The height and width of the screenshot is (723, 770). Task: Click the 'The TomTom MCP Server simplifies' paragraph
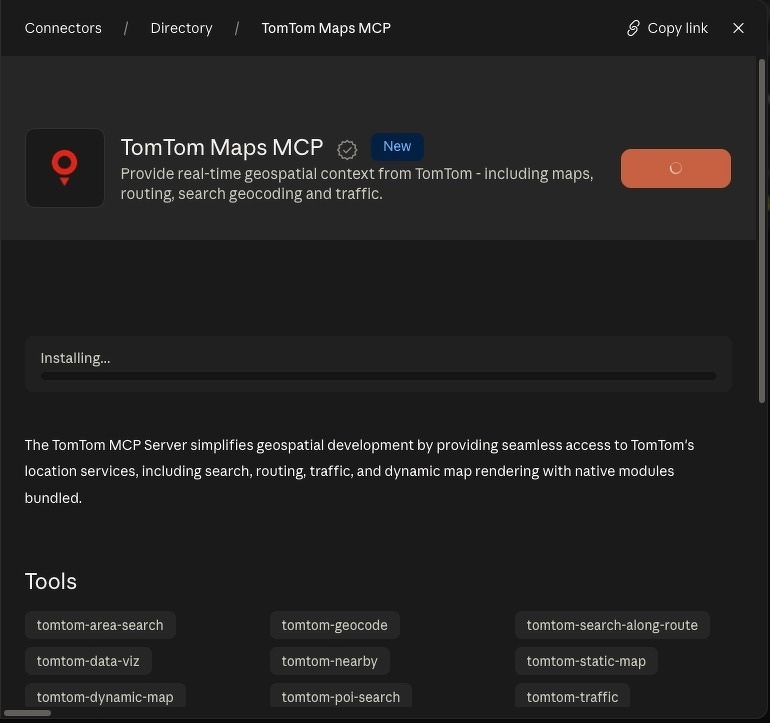(x=359, y=471)
